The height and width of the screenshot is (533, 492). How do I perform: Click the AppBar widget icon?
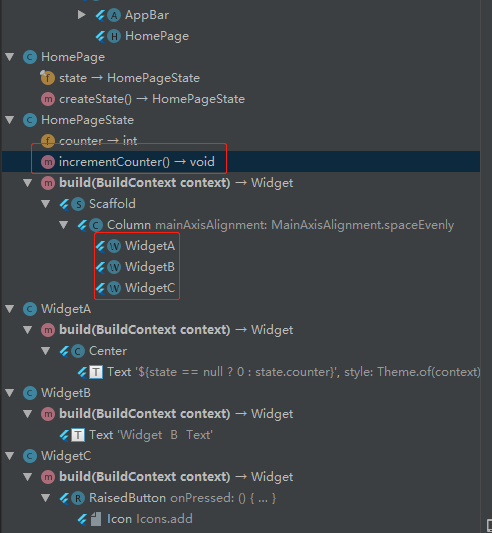114,15
